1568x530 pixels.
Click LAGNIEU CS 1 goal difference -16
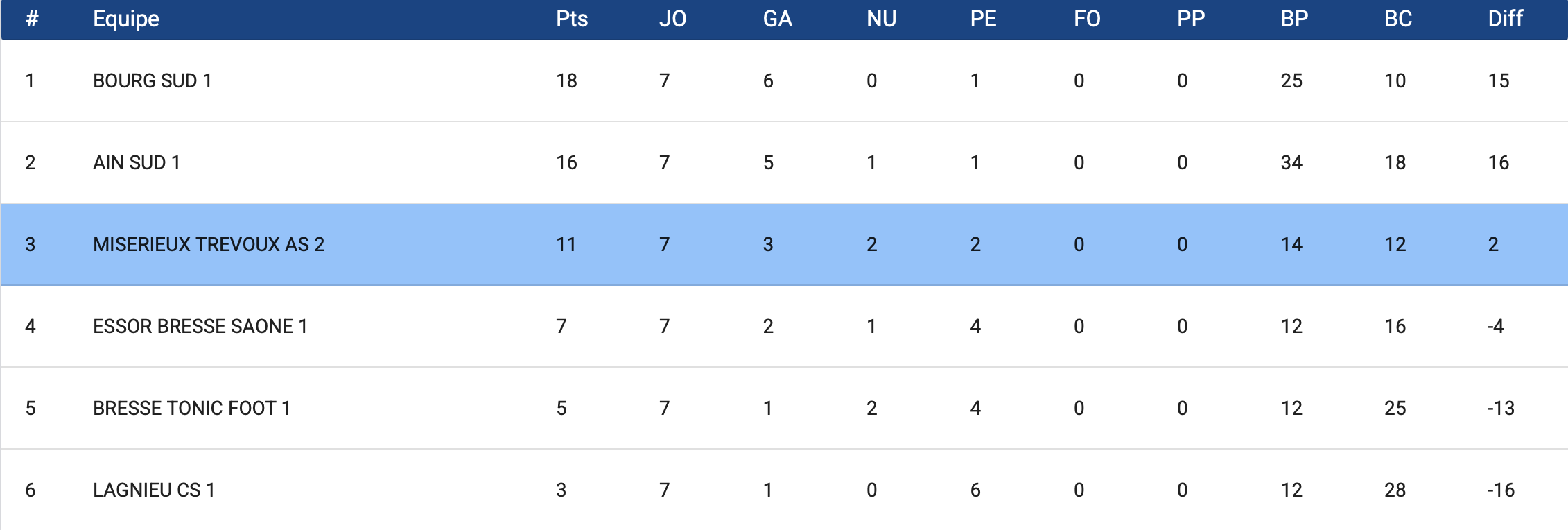(x=1501, y=490)
